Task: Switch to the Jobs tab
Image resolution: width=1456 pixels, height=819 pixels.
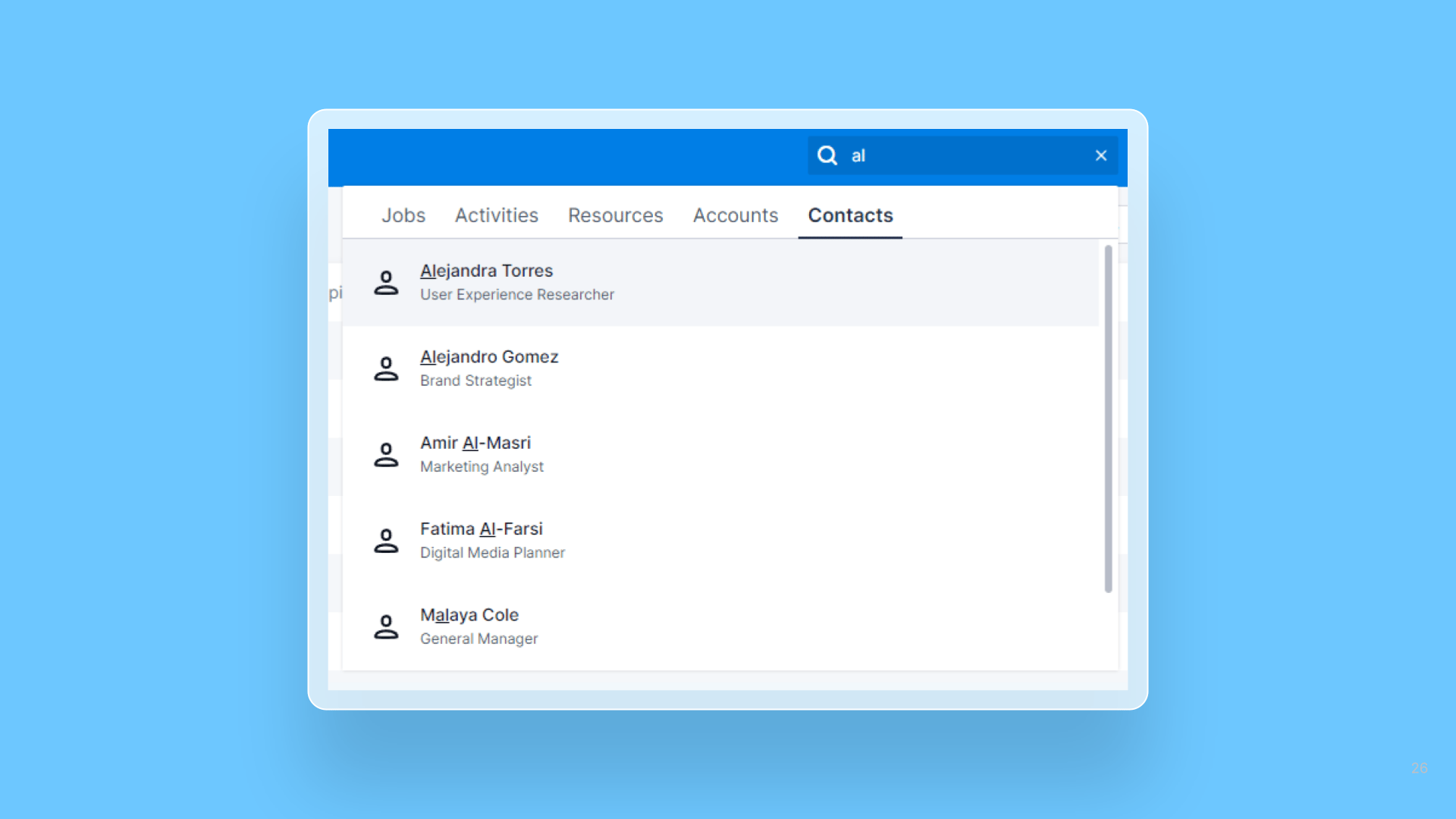Action: tap(403, 215)
